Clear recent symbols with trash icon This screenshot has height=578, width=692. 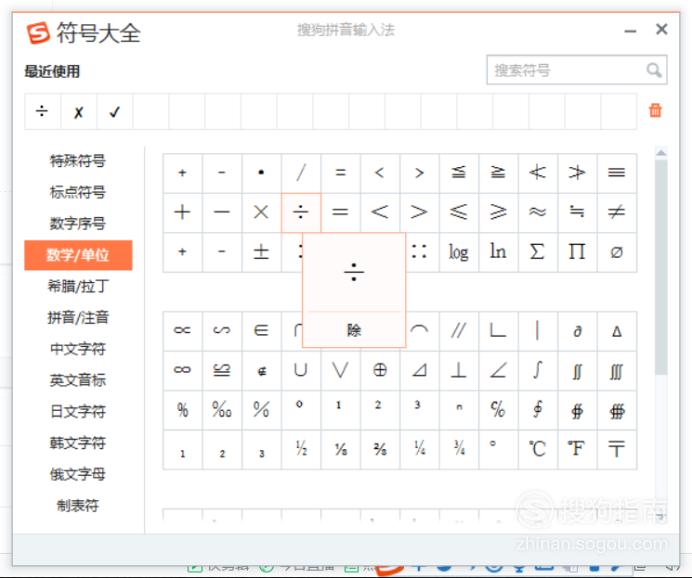655,110
